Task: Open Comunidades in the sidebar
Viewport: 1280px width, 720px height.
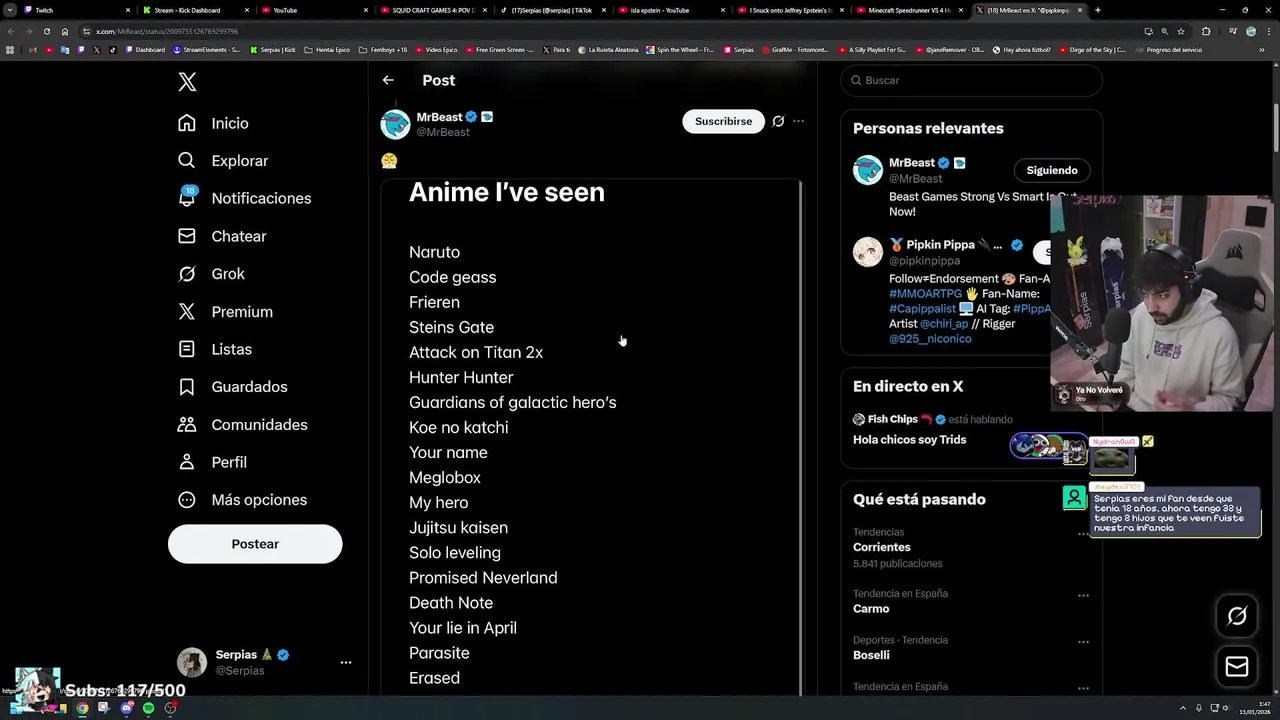Action: tap(242, 425)
